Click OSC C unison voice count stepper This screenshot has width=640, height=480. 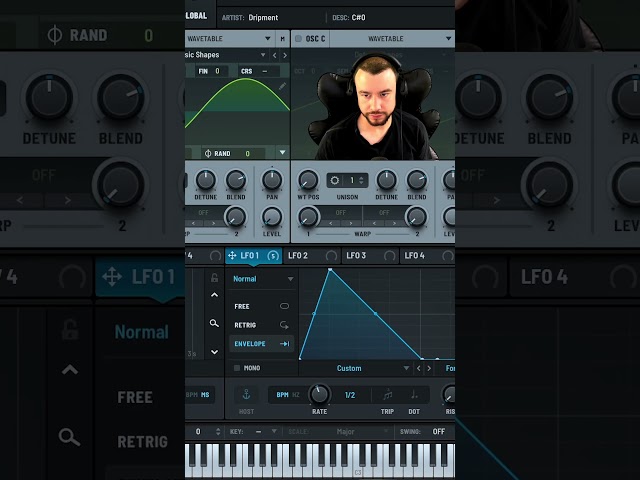click(x=361, y=180)
